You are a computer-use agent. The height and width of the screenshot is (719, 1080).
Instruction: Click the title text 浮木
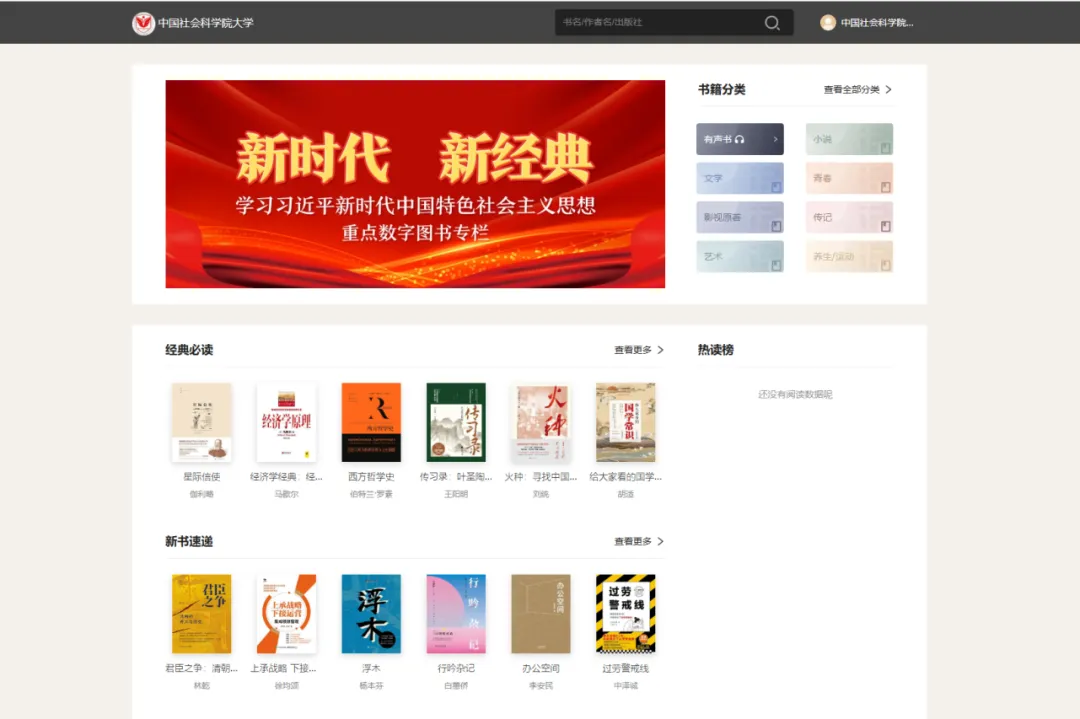[371, 668]
